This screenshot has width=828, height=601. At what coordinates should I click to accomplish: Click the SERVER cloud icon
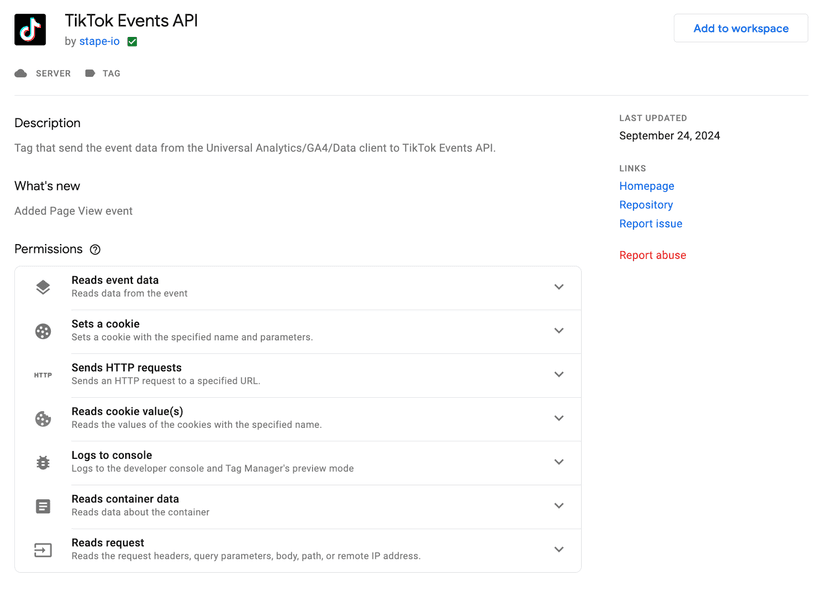coord(21,73)
